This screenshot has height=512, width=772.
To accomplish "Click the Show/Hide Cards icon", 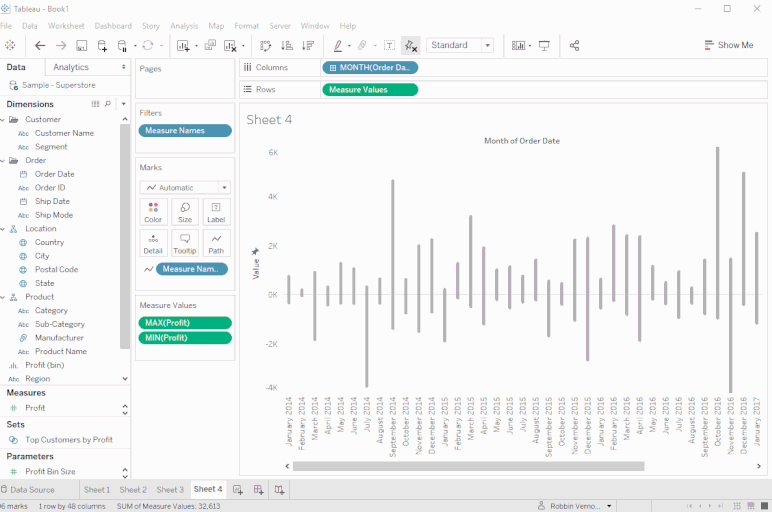I will coord(518,46).
